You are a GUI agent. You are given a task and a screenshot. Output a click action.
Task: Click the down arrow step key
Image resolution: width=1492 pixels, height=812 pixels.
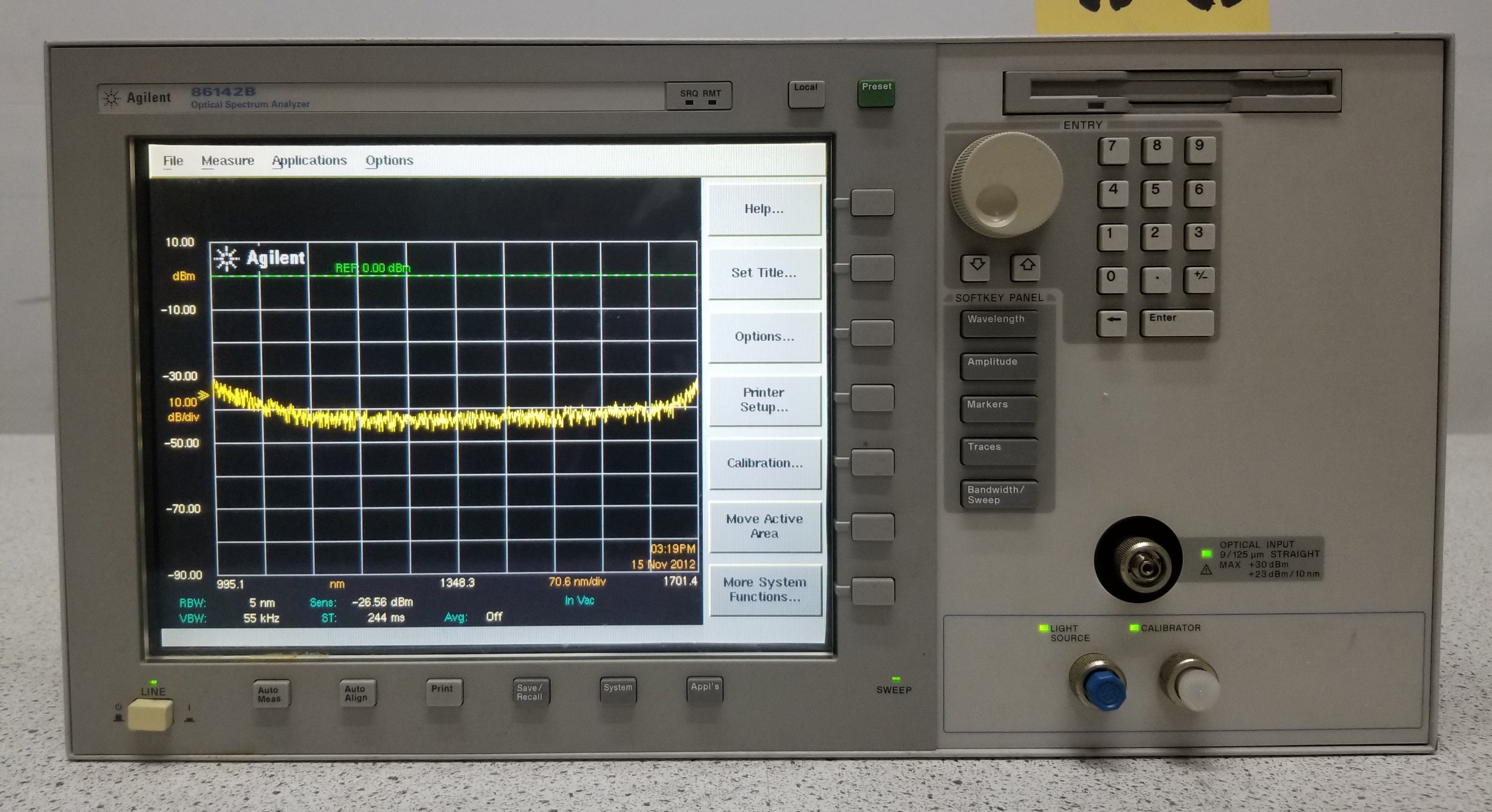pyautogui.click(x=976, y=267)
